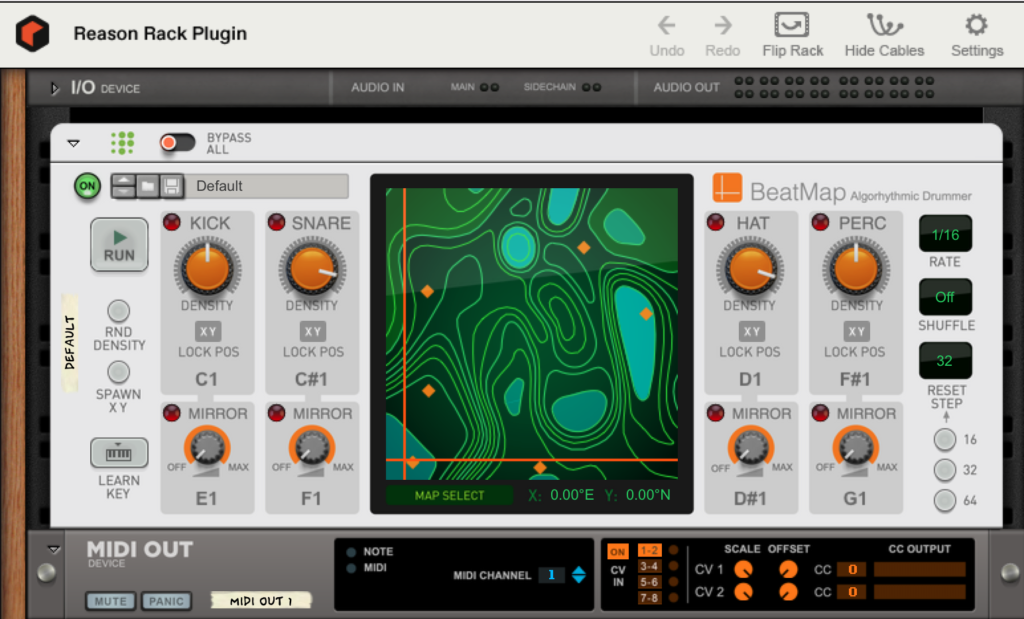The width and height of the screenshot is (1024, 619).
Task: Expand the I/O device triangle
Action: (55, 87)
